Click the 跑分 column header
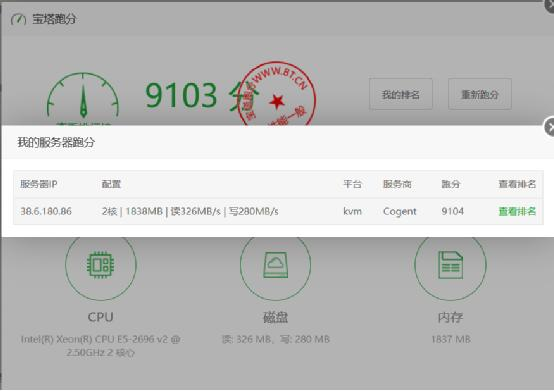The height and width of the screenshot is (391, 554). point(450,184)
